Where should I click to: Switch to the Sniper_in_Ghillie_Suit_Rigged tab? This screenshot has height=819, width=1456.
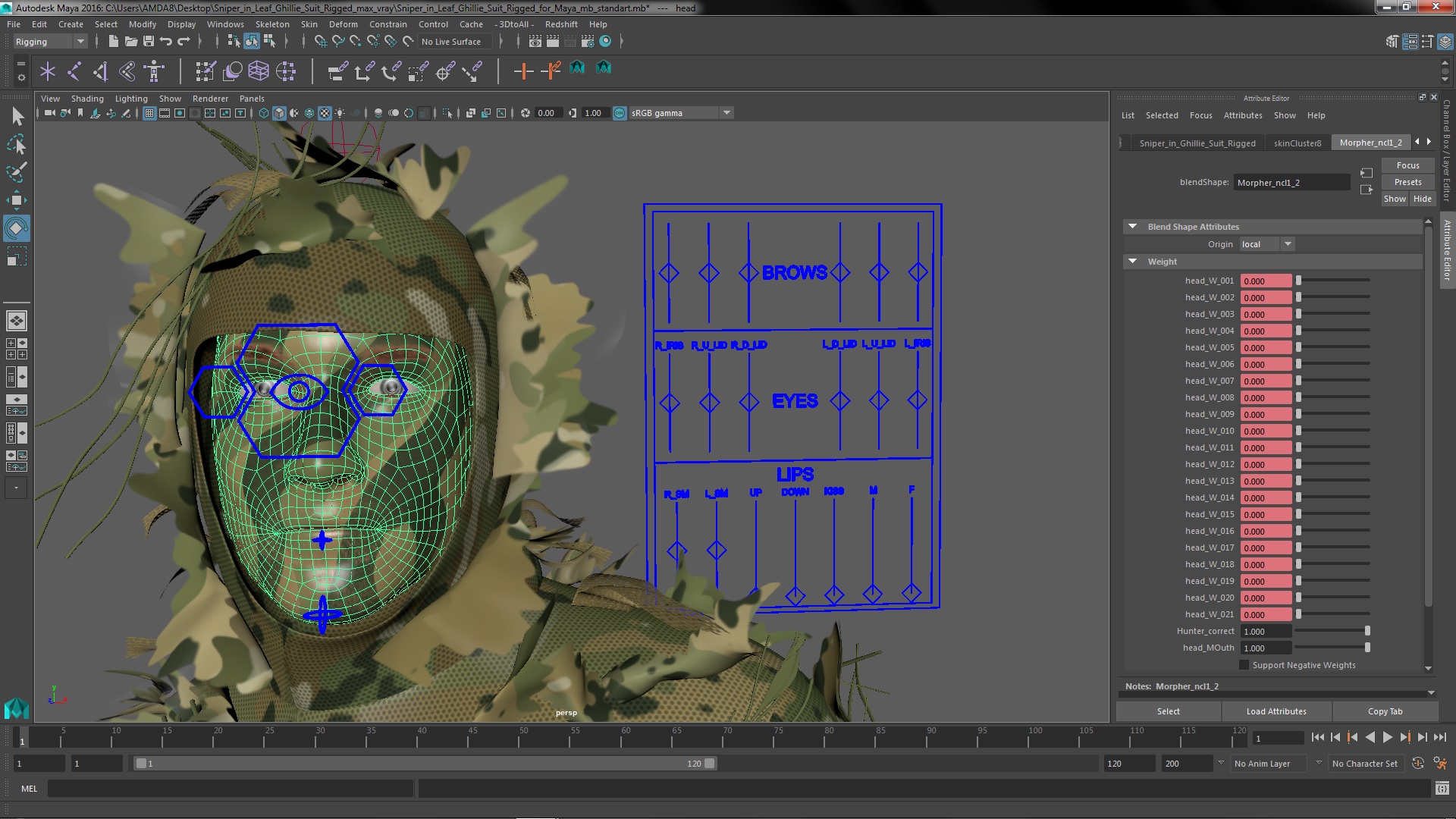[1197, 143]
